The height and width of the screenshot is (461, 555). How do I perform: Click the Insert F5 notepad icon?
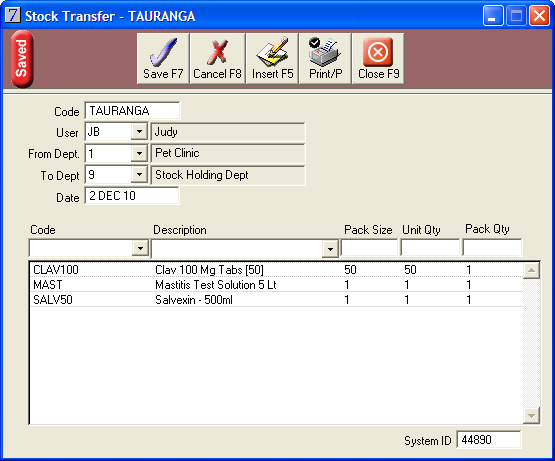click(x=272, y=52)
